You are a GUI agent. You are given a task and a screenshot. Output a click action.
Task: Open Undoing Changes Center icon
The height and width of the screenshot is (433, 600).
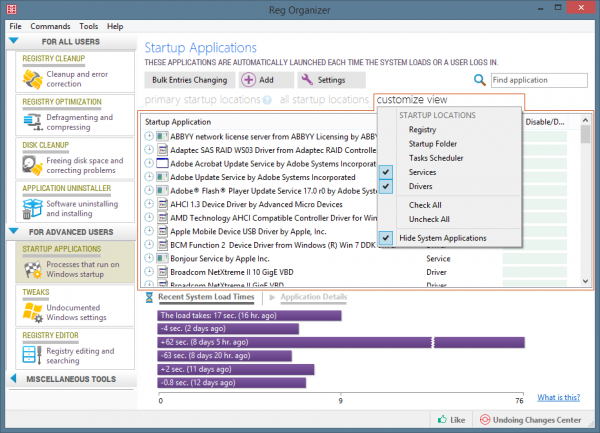pos(487,420)
